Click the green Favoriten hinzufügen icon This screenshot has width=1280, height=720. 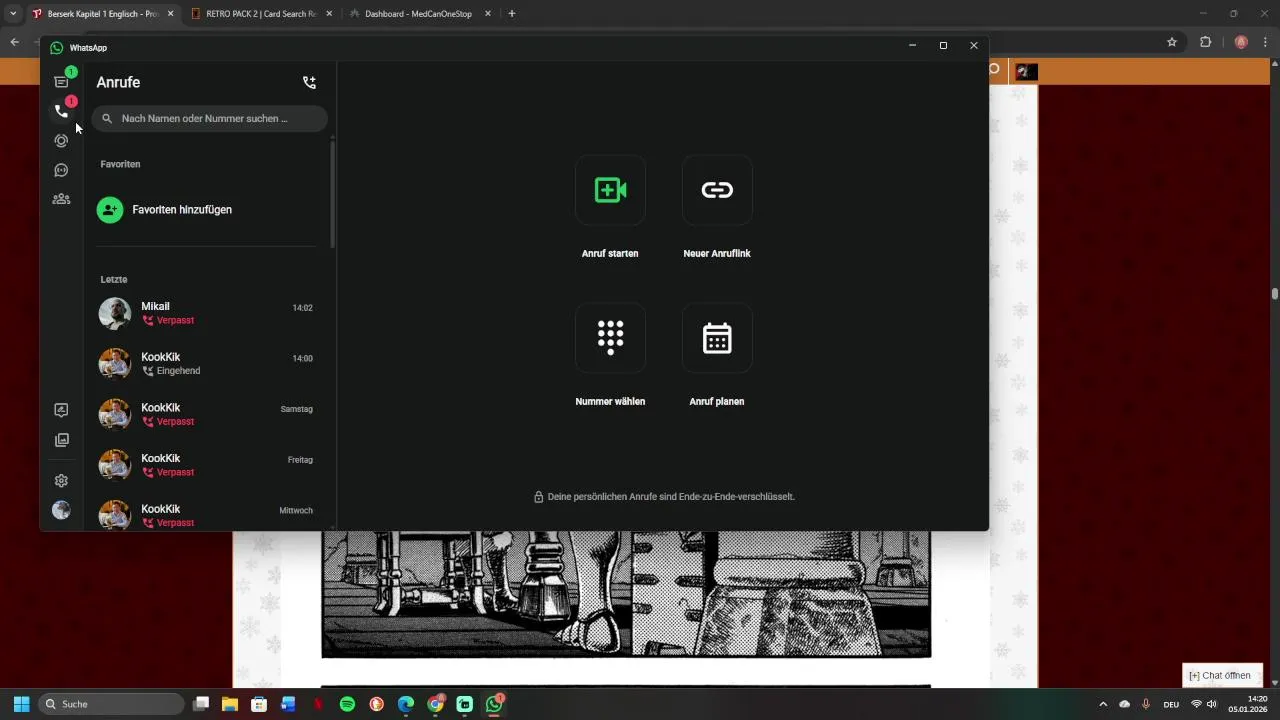[110, 210]
